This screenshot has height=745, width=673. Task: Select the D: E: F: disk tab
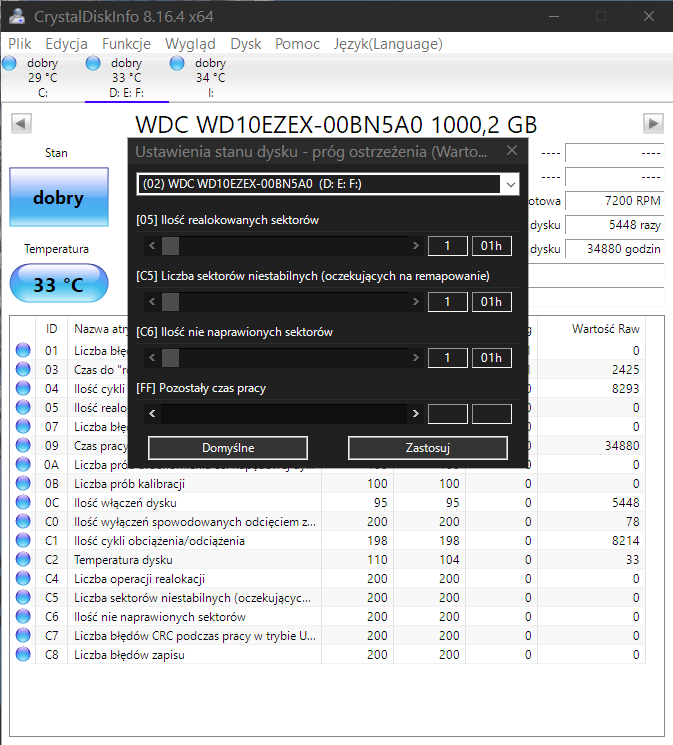127,77
